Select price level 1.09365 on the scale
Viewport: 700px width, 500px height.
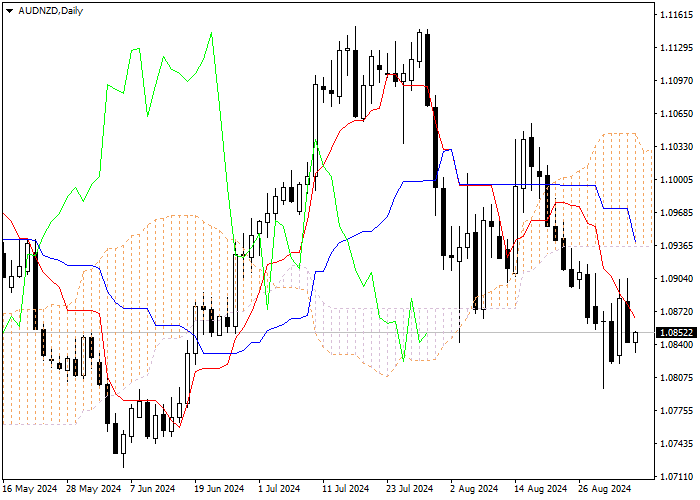point(676,246)
